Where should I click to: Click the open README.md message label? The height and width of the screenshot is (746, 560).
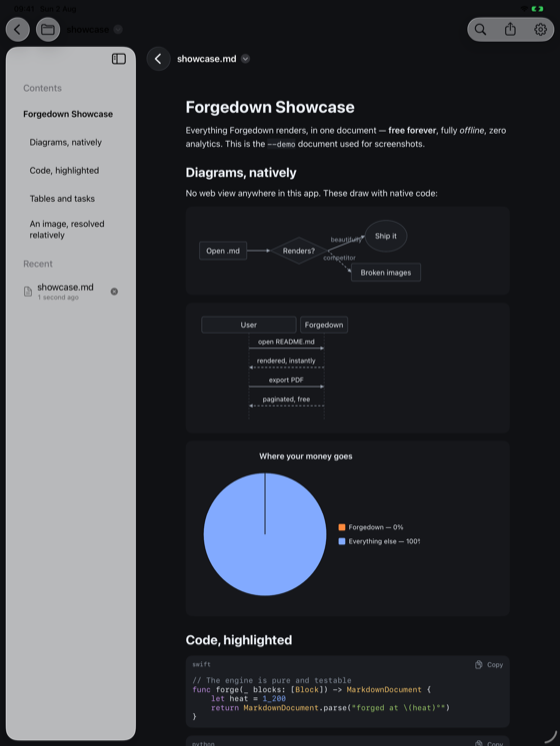coord(286,342)
